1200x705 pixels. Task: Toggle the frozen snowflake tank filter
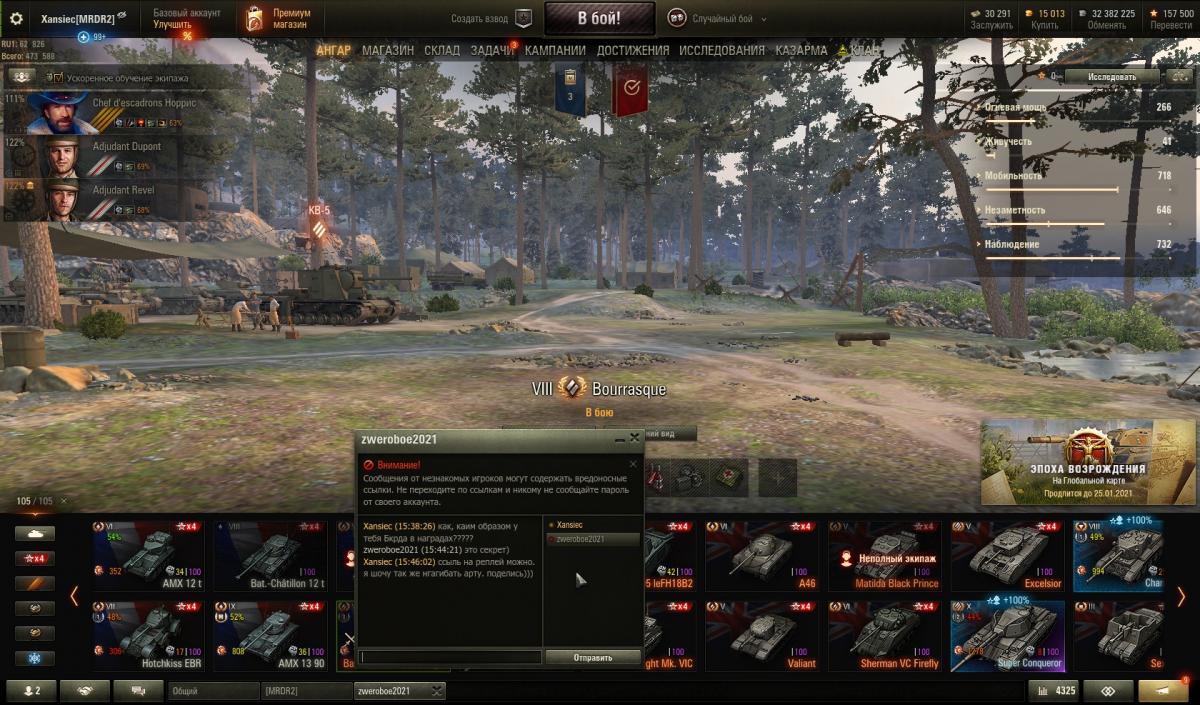click(35, 658)
